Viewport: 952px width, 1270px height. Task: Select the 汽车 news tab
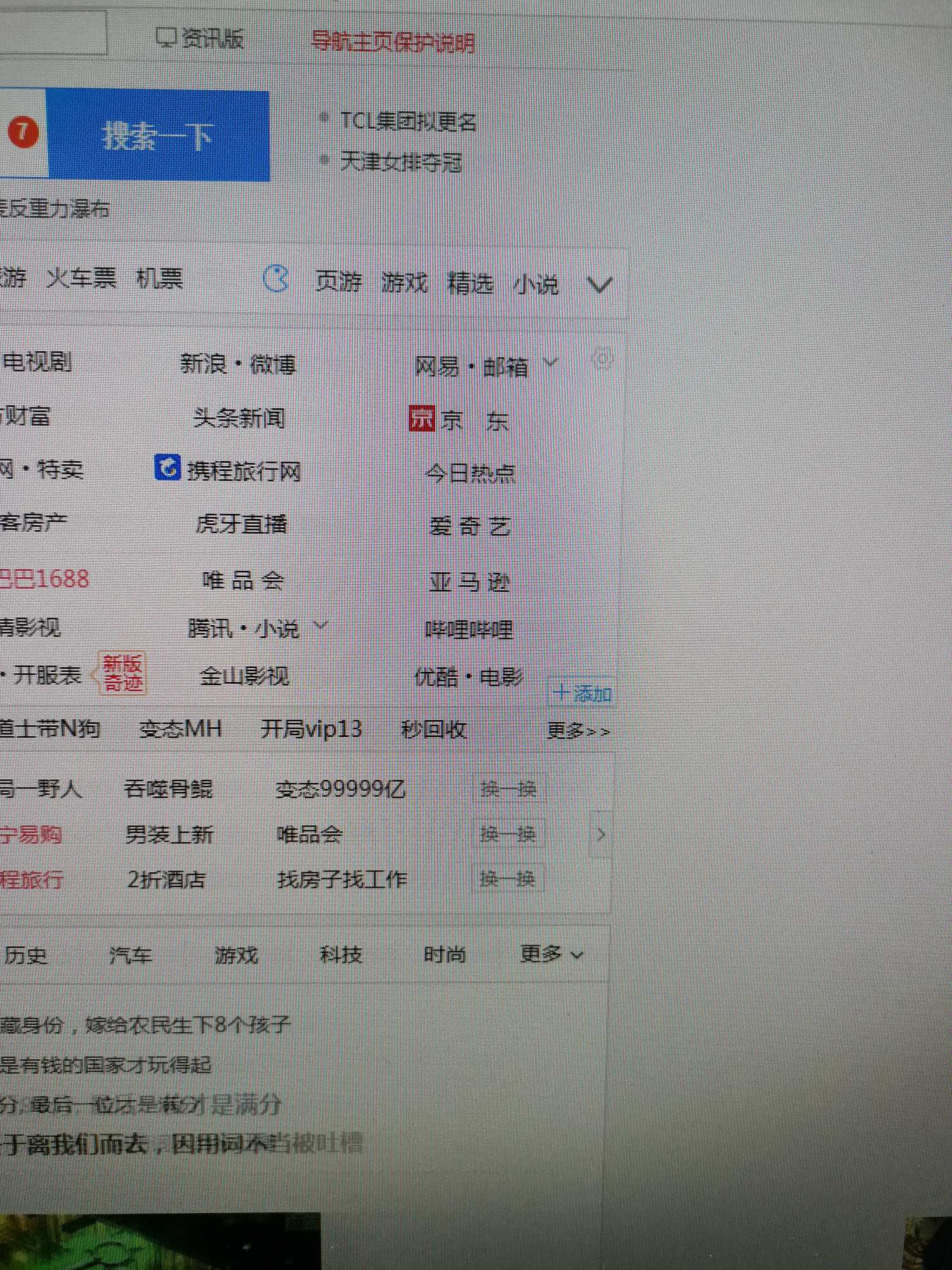(x=131, y=955)
